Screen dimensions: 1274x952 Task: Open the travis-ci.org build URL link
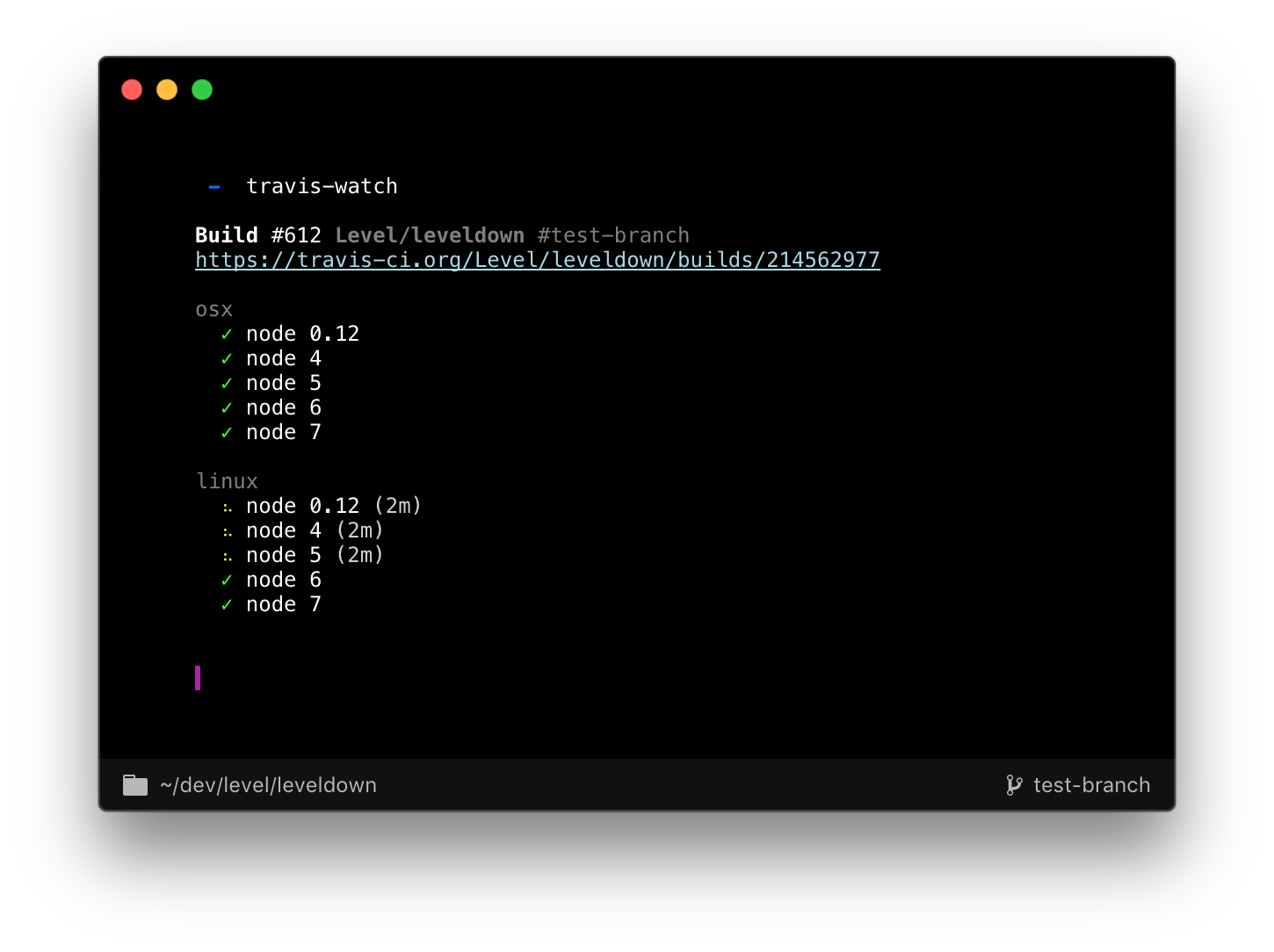tap(538, 260)
